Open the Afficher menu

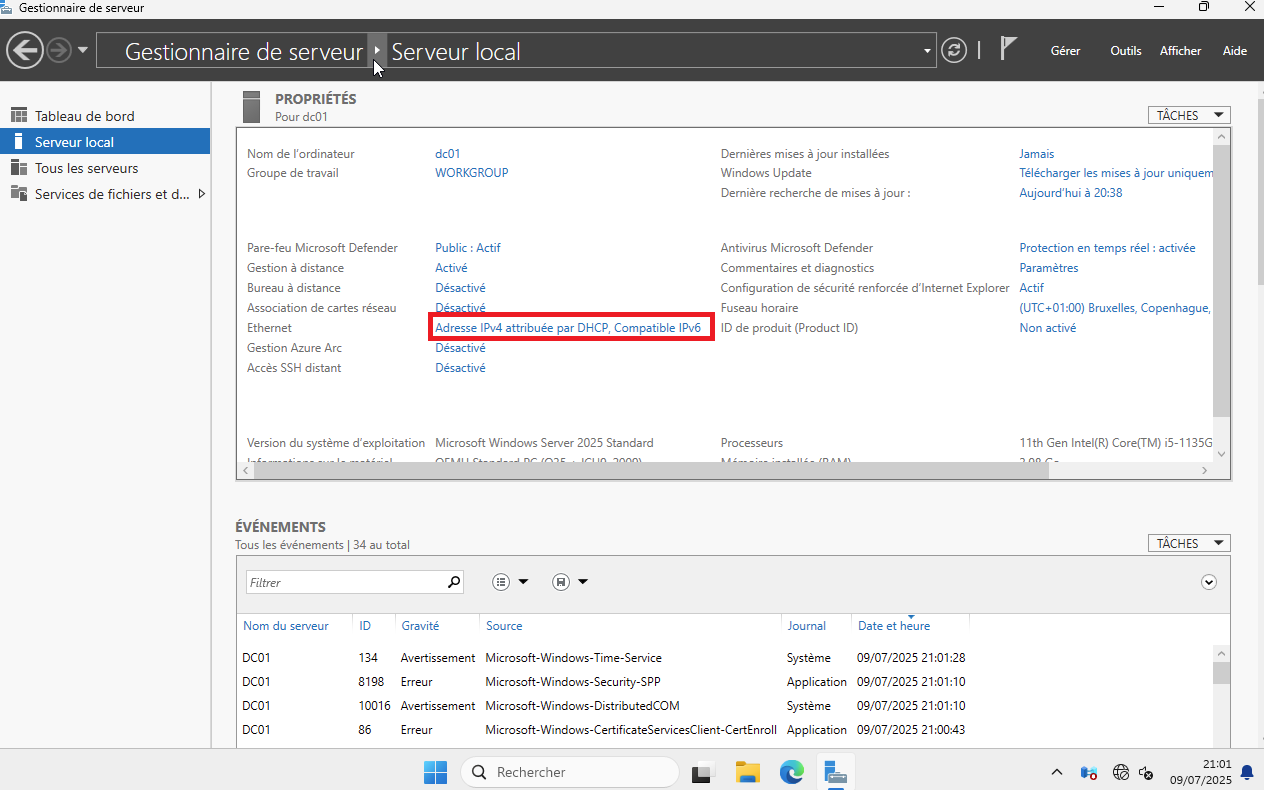click(x=1181, y=51)
